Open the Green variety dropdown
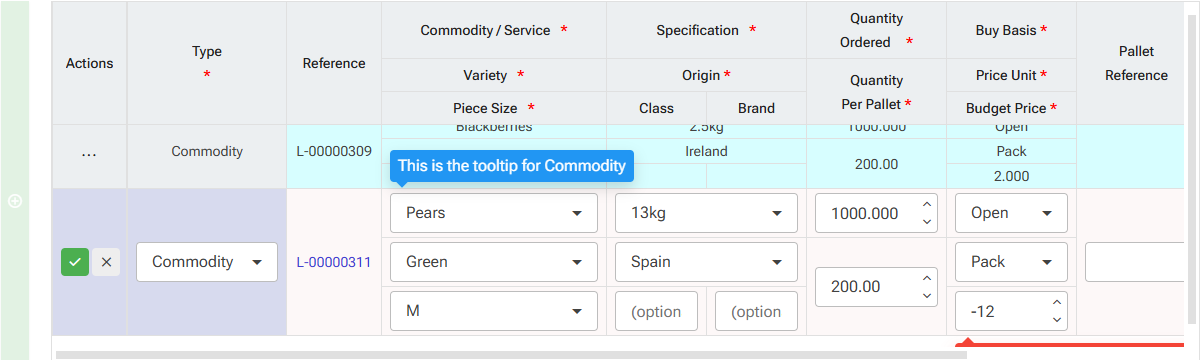The image size is (1202, 360). pos(493,262)
